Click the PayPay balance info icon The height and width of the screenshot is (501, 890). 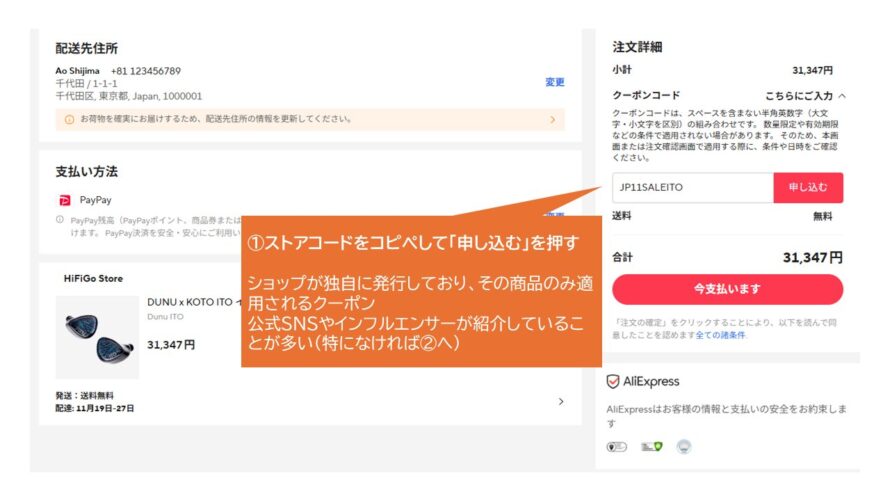pos(60,220)
